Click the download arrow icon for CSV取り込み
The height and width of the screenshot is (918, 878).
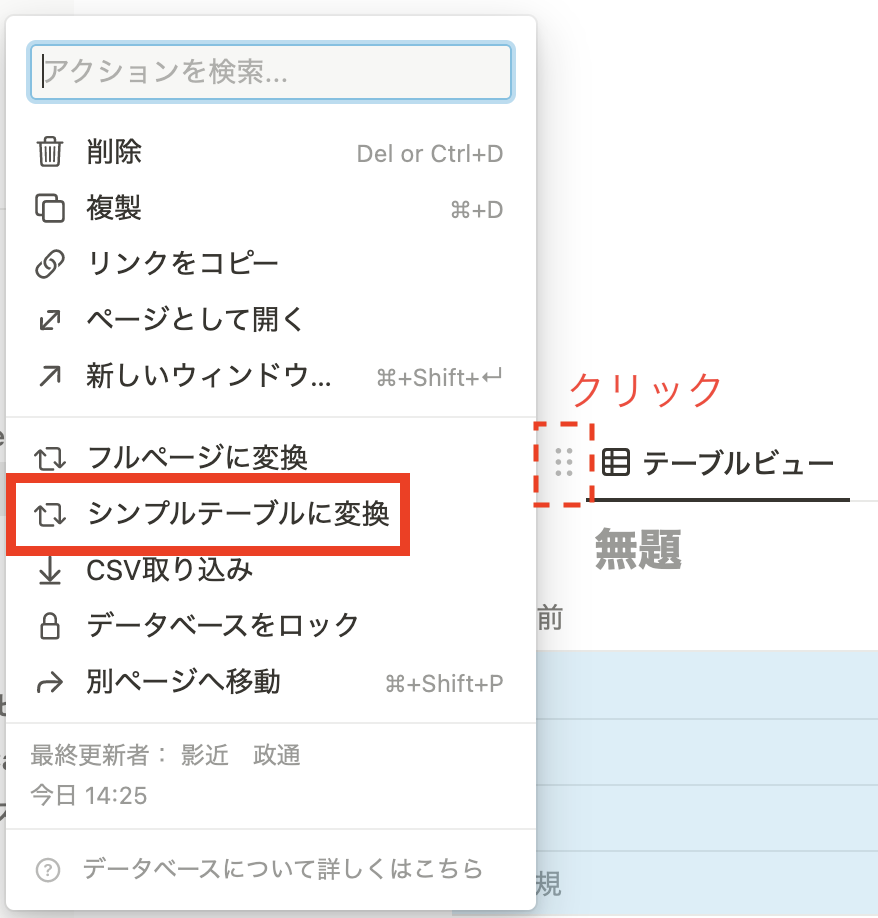[x=50, y=570]
